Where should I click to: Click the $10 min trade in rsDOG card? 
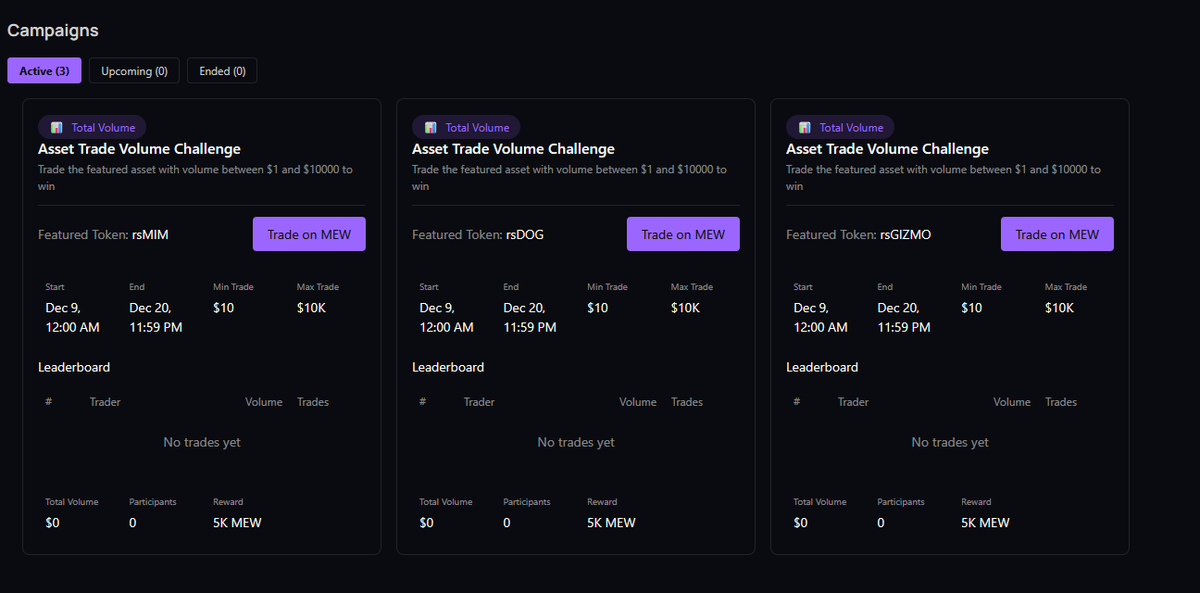[x=597, y=308]
